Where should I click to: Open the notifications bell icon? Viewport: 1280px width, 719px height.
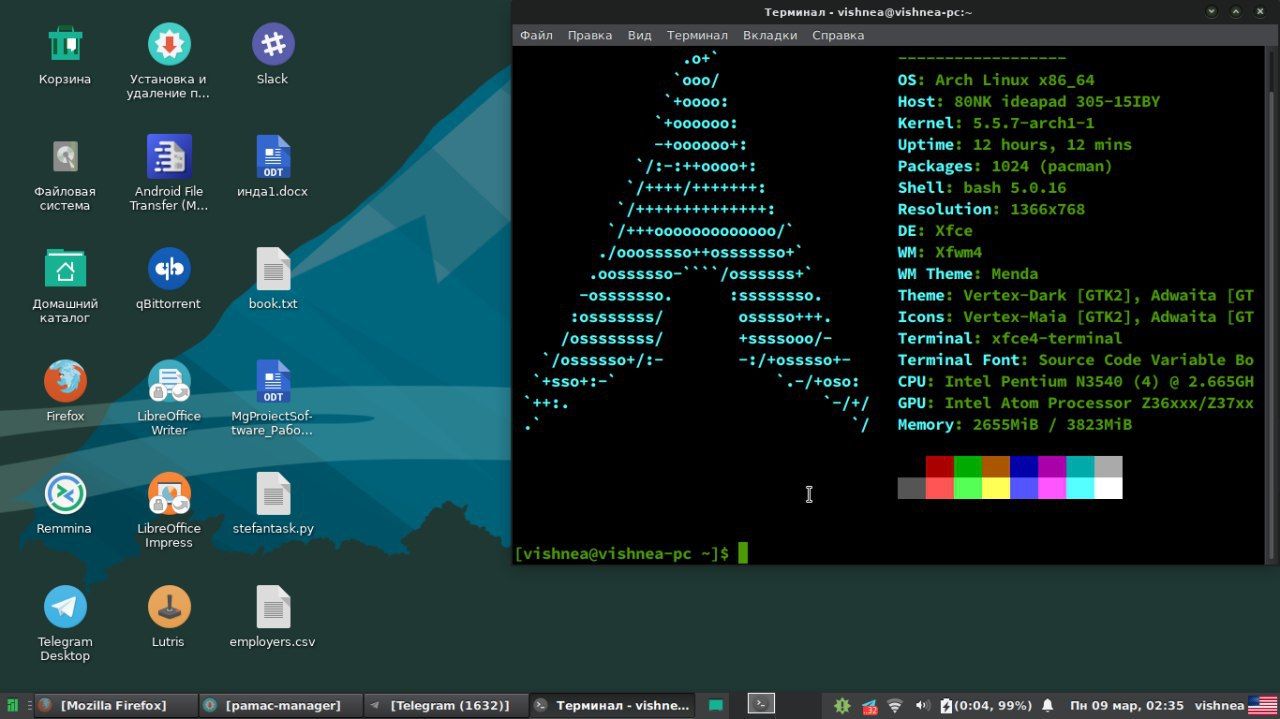click(x=1047, y=706)
